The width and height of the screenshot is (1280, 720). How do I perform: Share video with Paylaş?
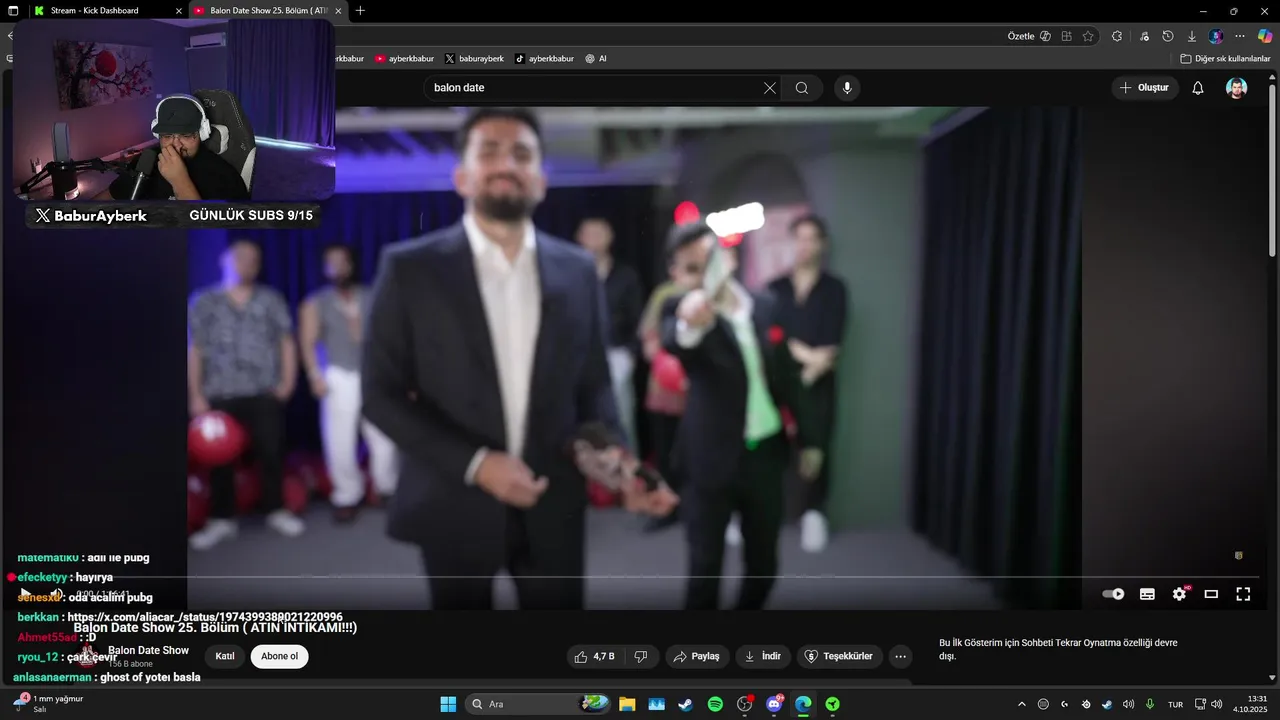(x=697, y=656)
